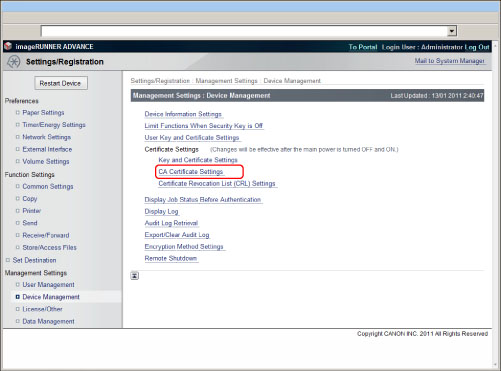Click the Settings/Registration gear icon
The width and height of the screenshot is (501, 371).
coord(14,62)
